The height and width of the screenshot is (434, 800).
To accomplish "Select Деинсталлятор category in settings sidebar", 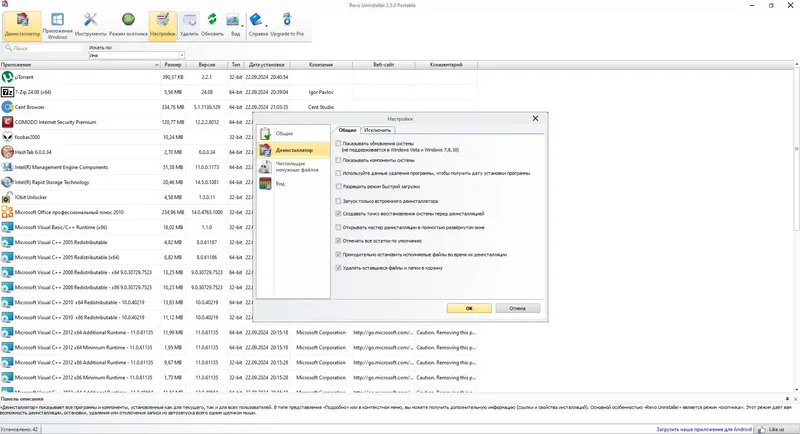I will (293, 150).
